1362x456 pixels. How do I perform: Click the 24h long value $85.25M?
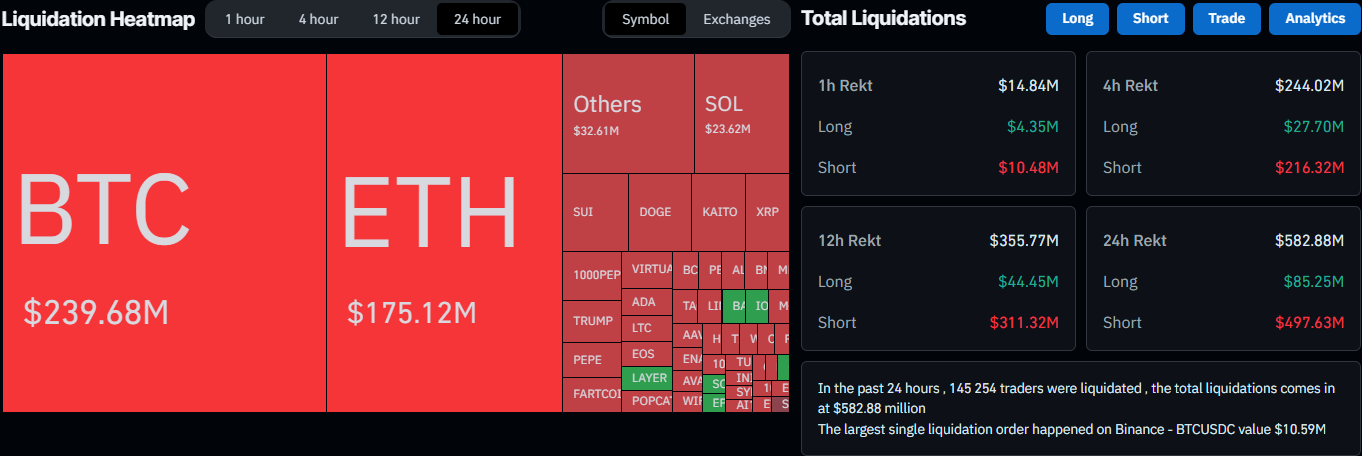(1314, 282)
